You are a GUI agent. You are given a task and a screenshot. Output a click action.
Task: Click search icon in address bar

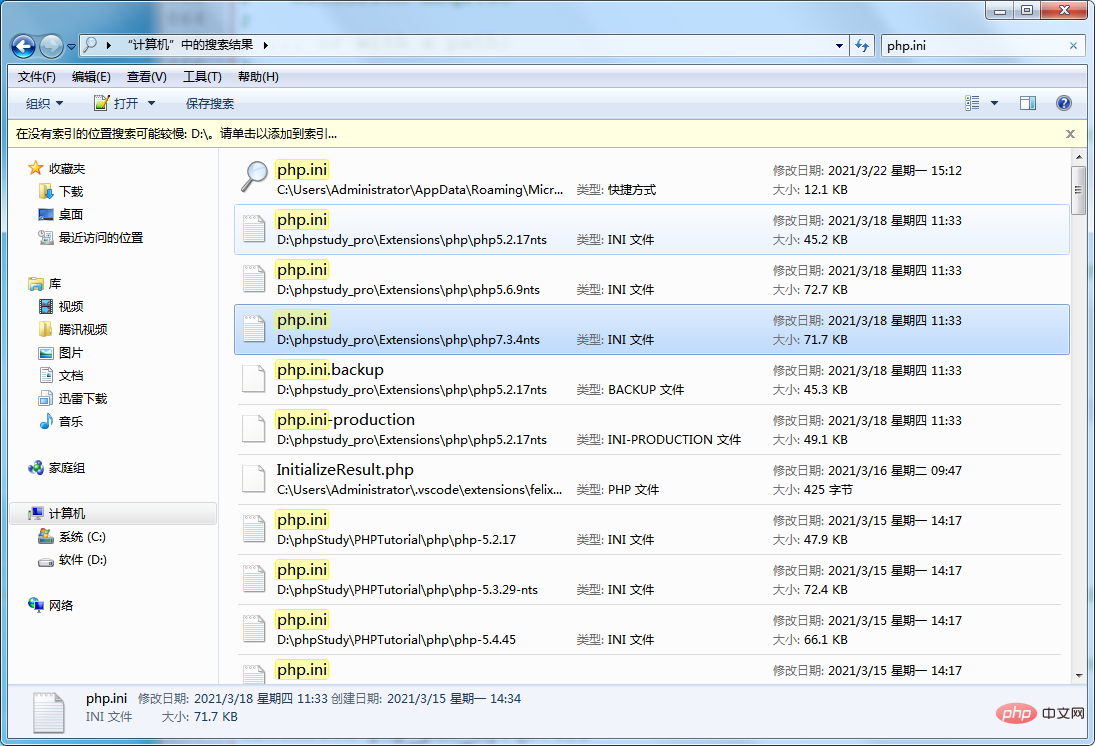(x=91, y=45)
